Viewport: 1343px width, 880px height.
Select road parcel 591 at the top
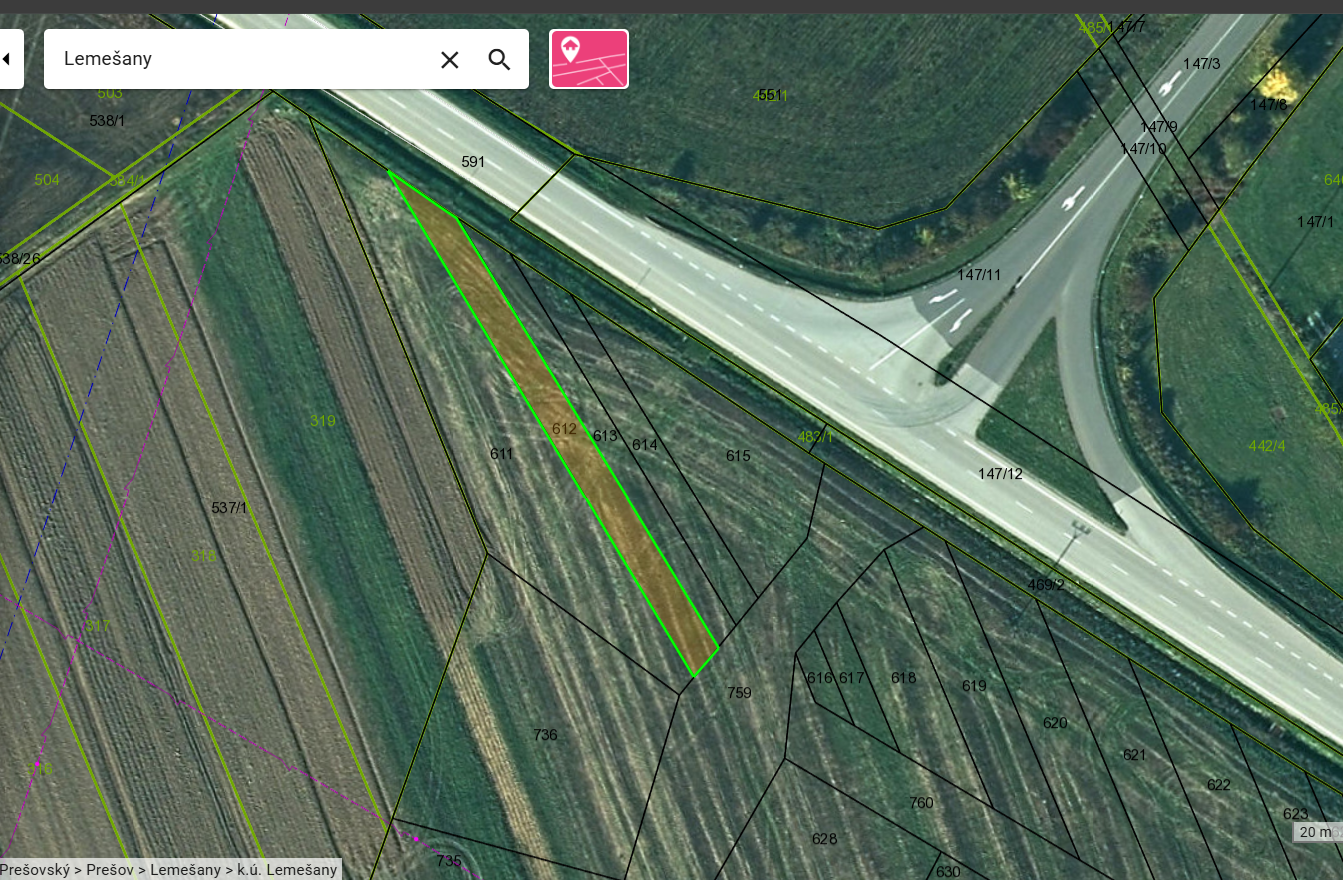[473, 161]
